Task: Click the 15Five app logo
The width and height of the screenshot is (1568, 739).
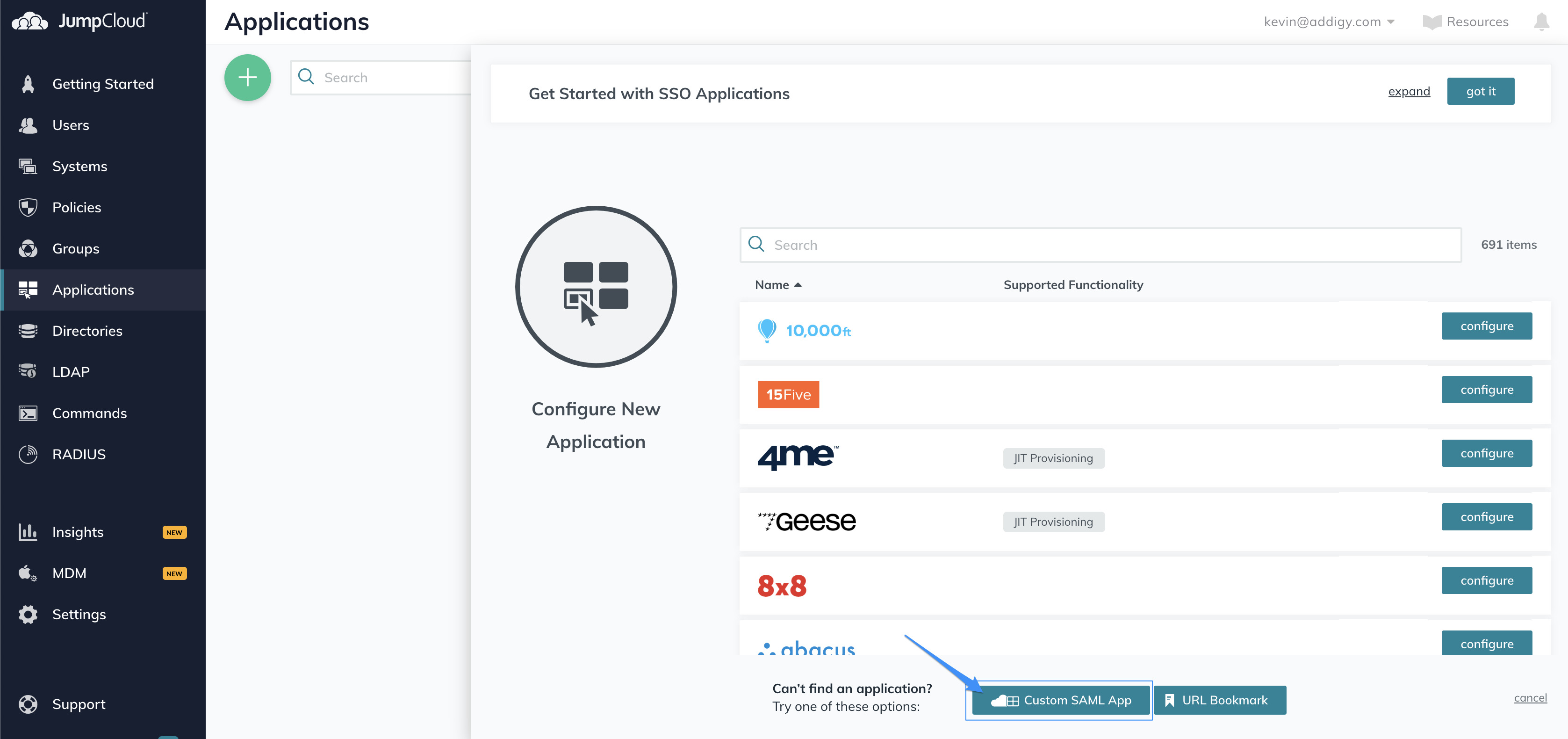Action: [788, 394]
